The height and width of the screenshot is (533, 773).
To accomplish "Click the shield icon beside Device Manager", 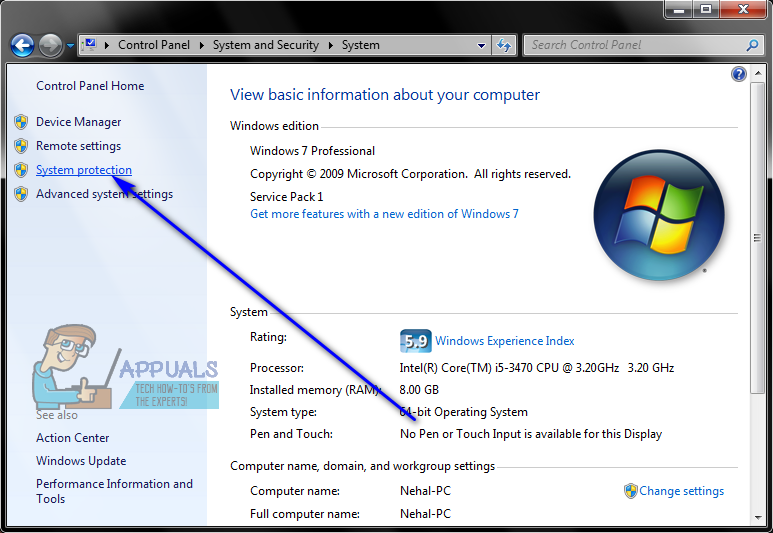I will (x=21, y=122).
